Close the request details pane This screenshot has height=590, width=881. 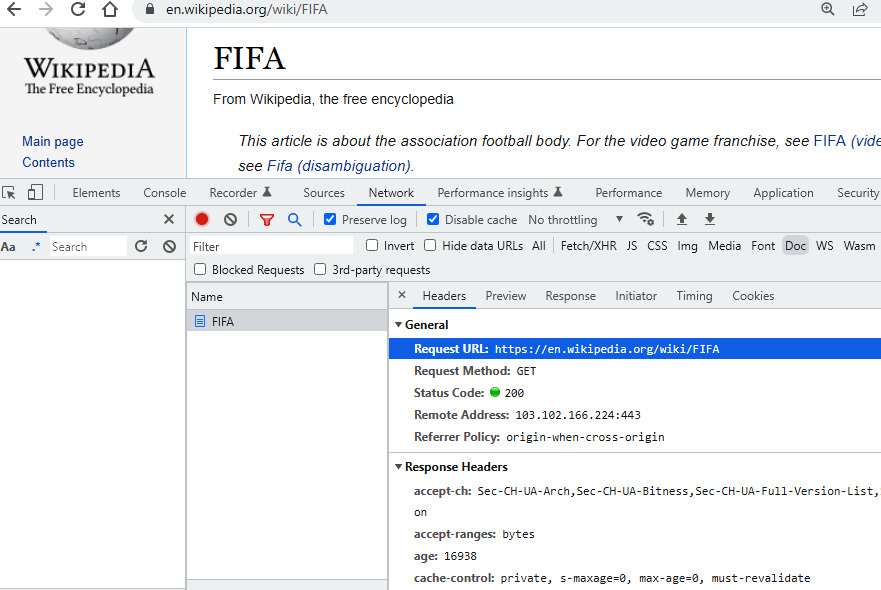402,295
